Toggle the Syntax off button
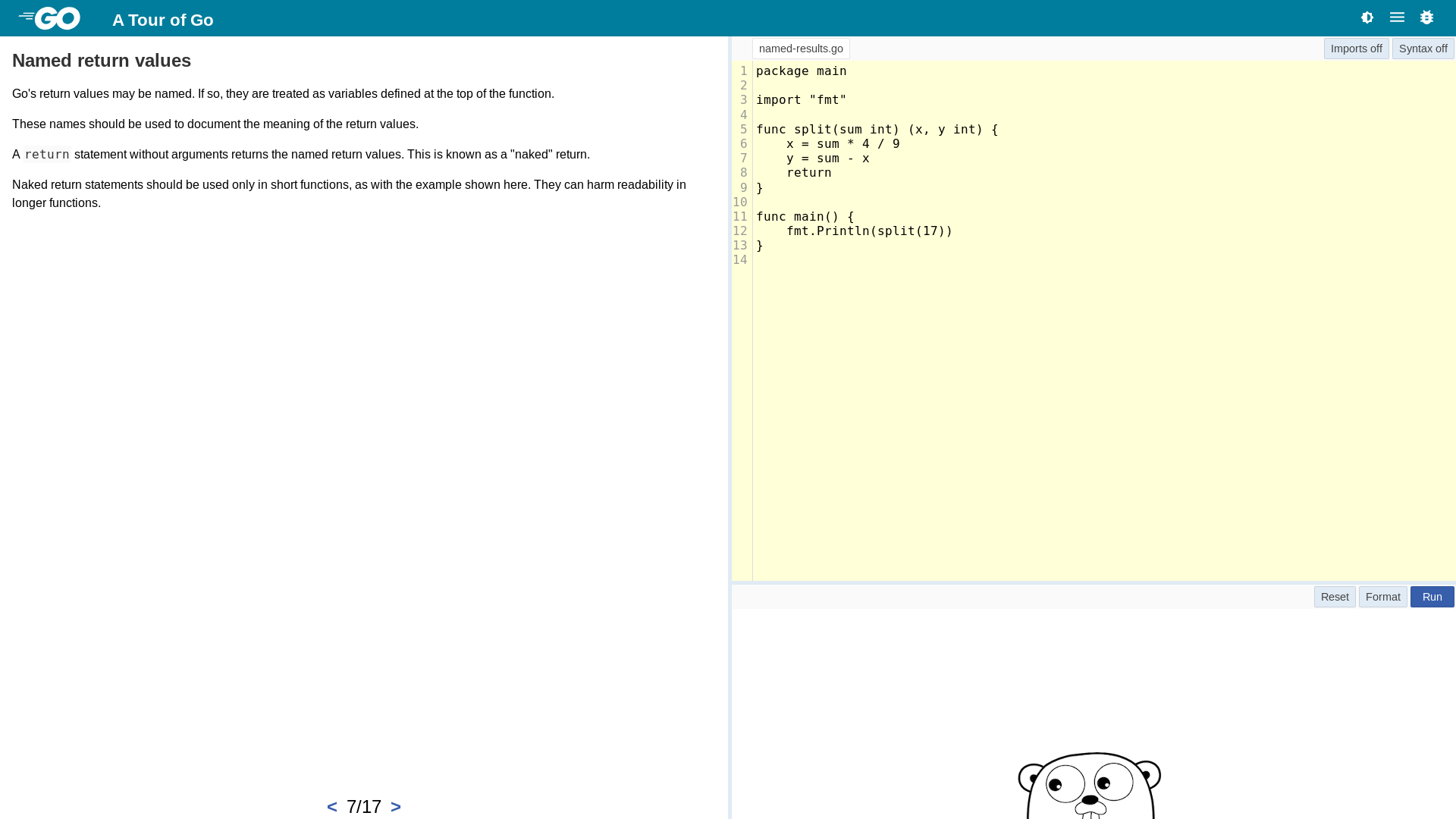 click(1423, 49)
